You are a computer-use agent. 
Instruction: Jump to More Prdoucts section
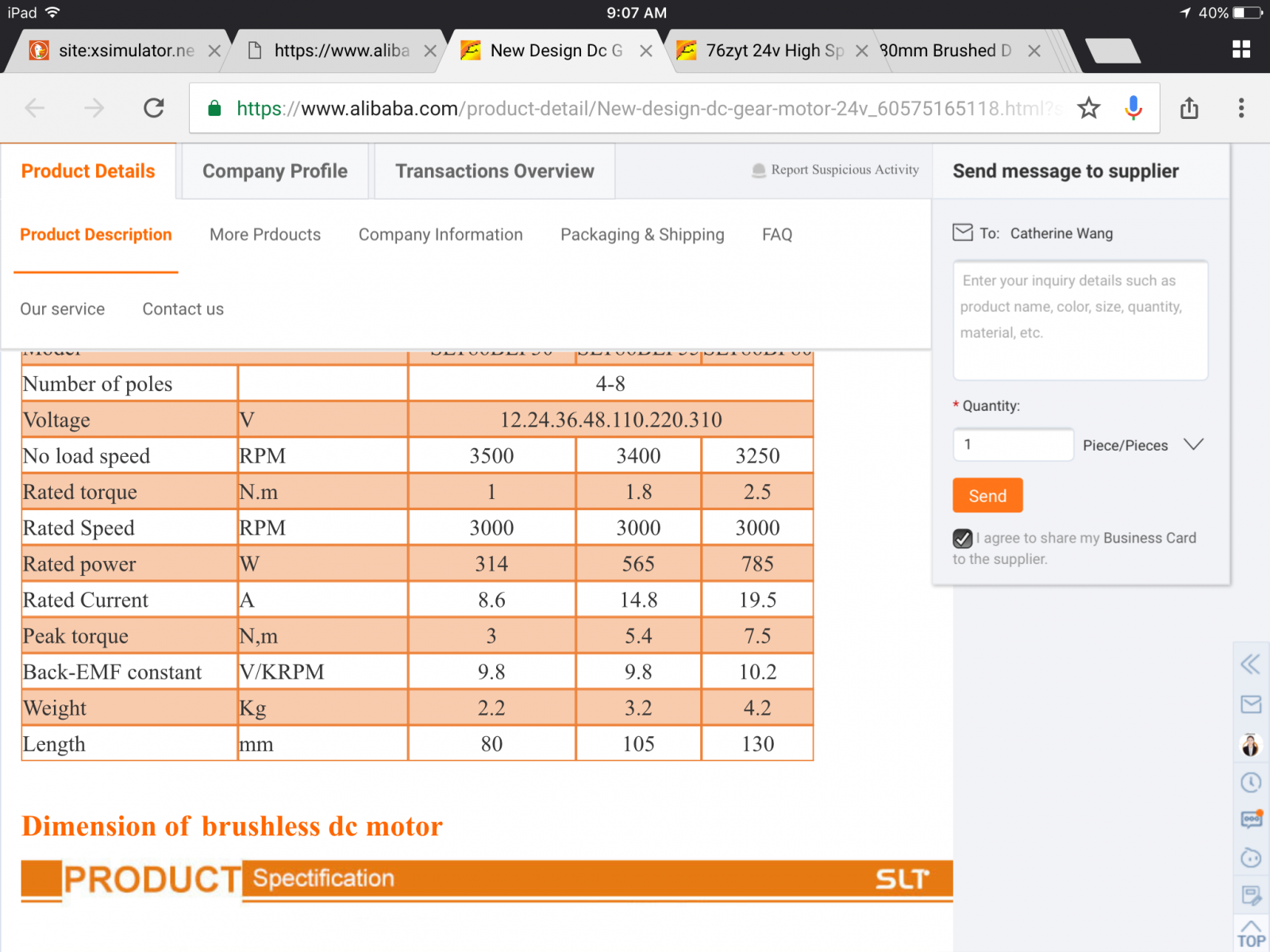[x=265, y=235]
